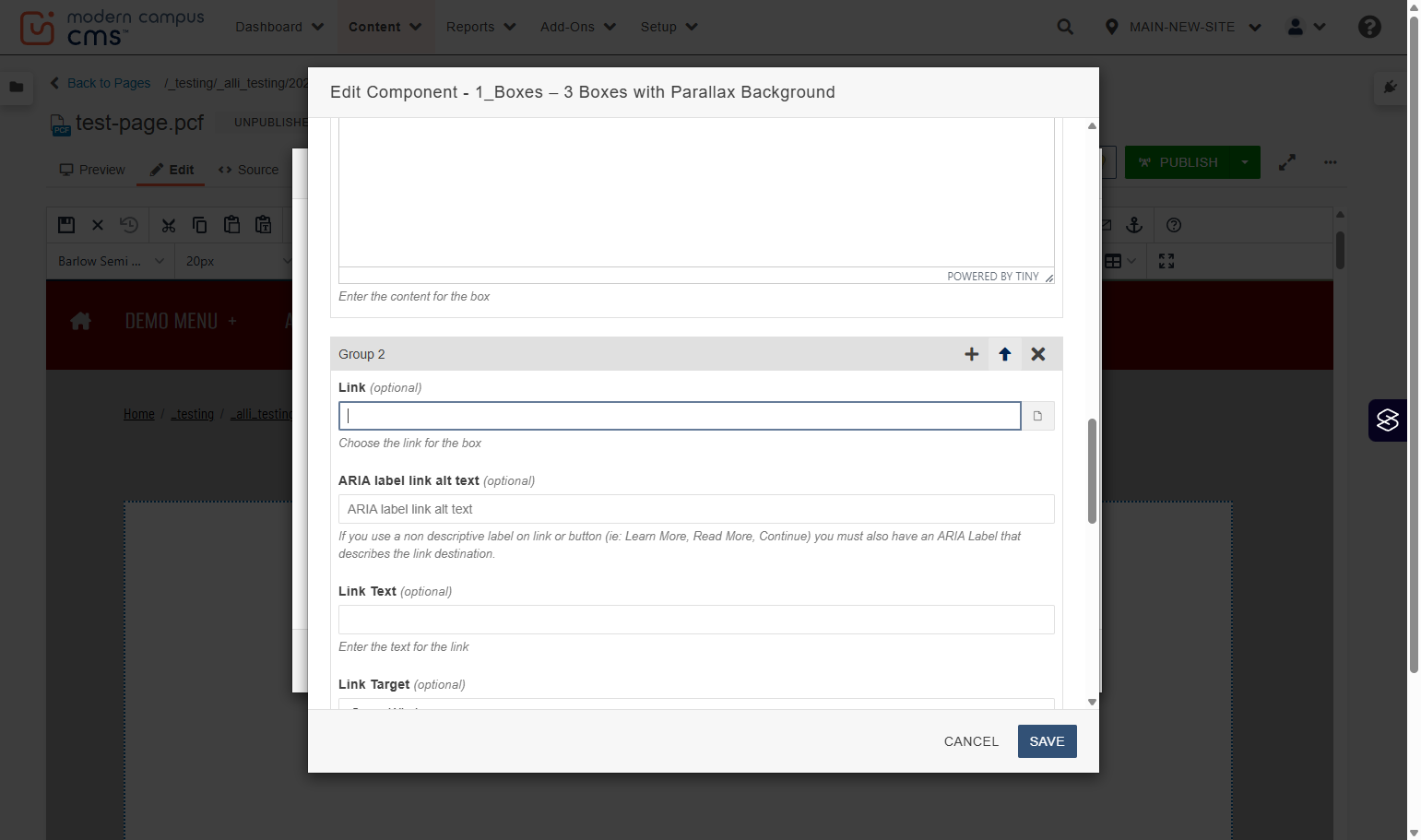1421x840 pixels.
Task: Add a new group with plus icon
Action: [971, 354]
